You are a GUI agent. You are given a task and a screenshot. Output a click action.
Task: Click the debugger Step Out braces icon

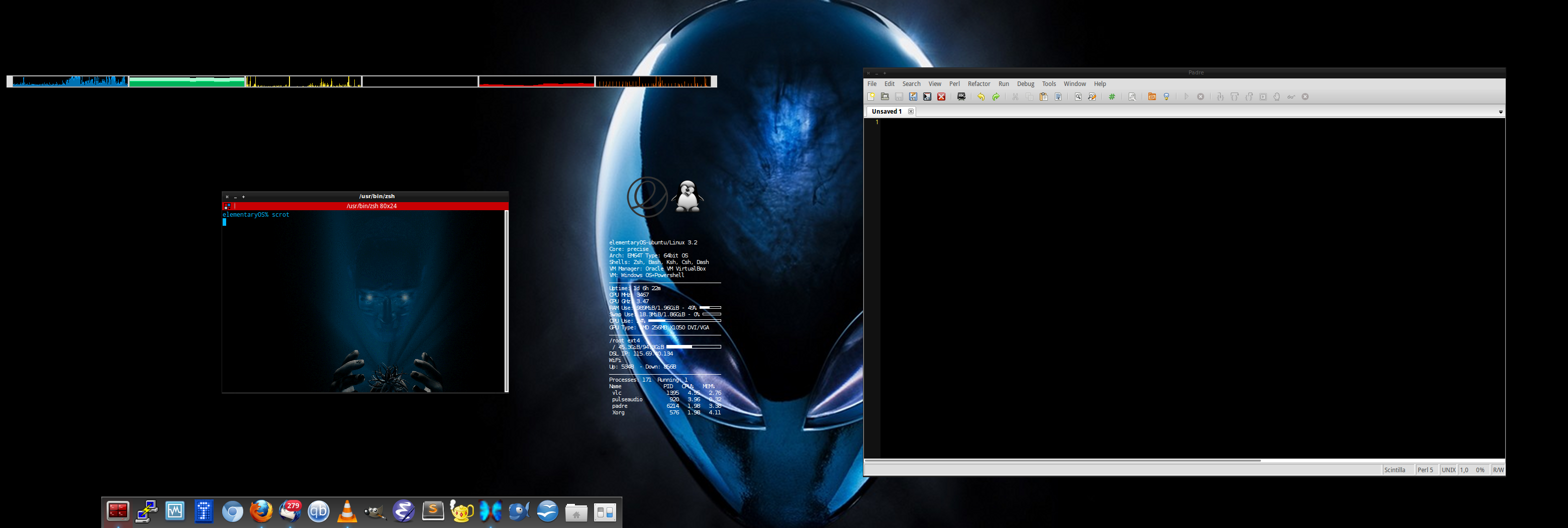(1249, 97)
